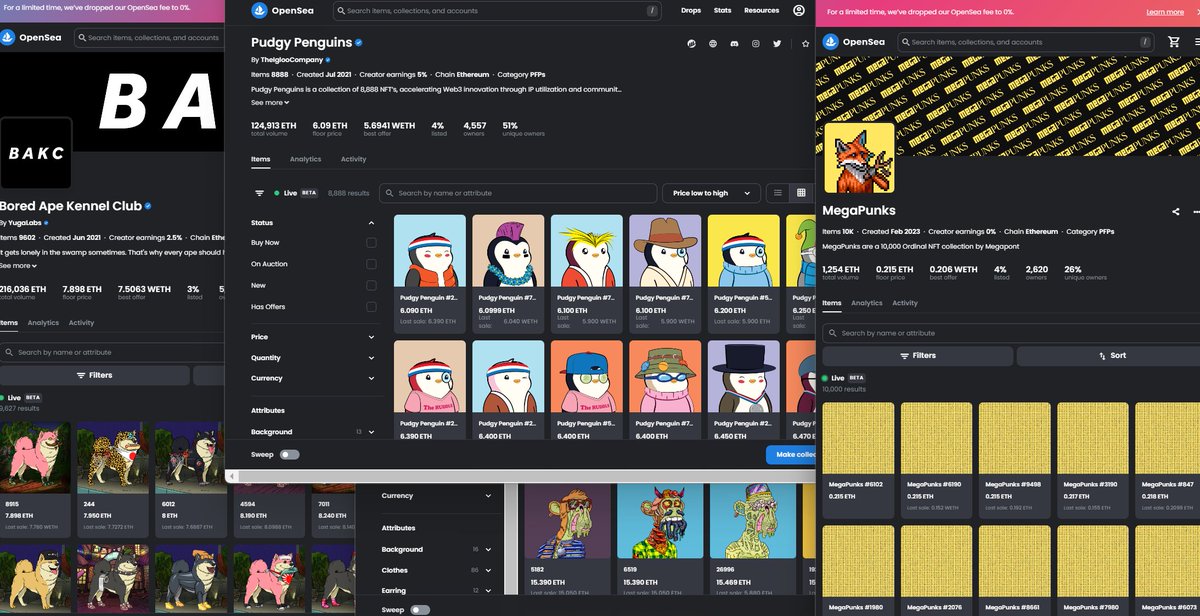Open Etherscan link icon on Pudgy Penguins page
Image resolution: width=1200 pixels, height=616 pixels.
click(x=691, y=44)
